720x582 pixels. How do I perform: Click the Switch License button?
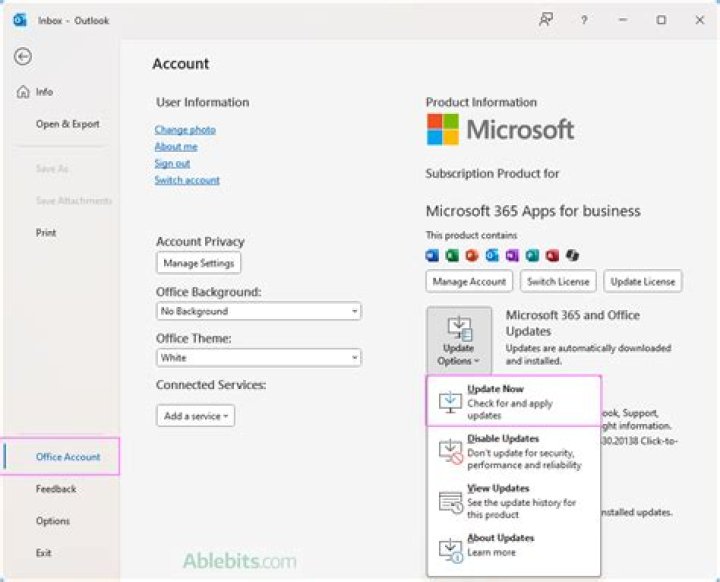(557, 282)
